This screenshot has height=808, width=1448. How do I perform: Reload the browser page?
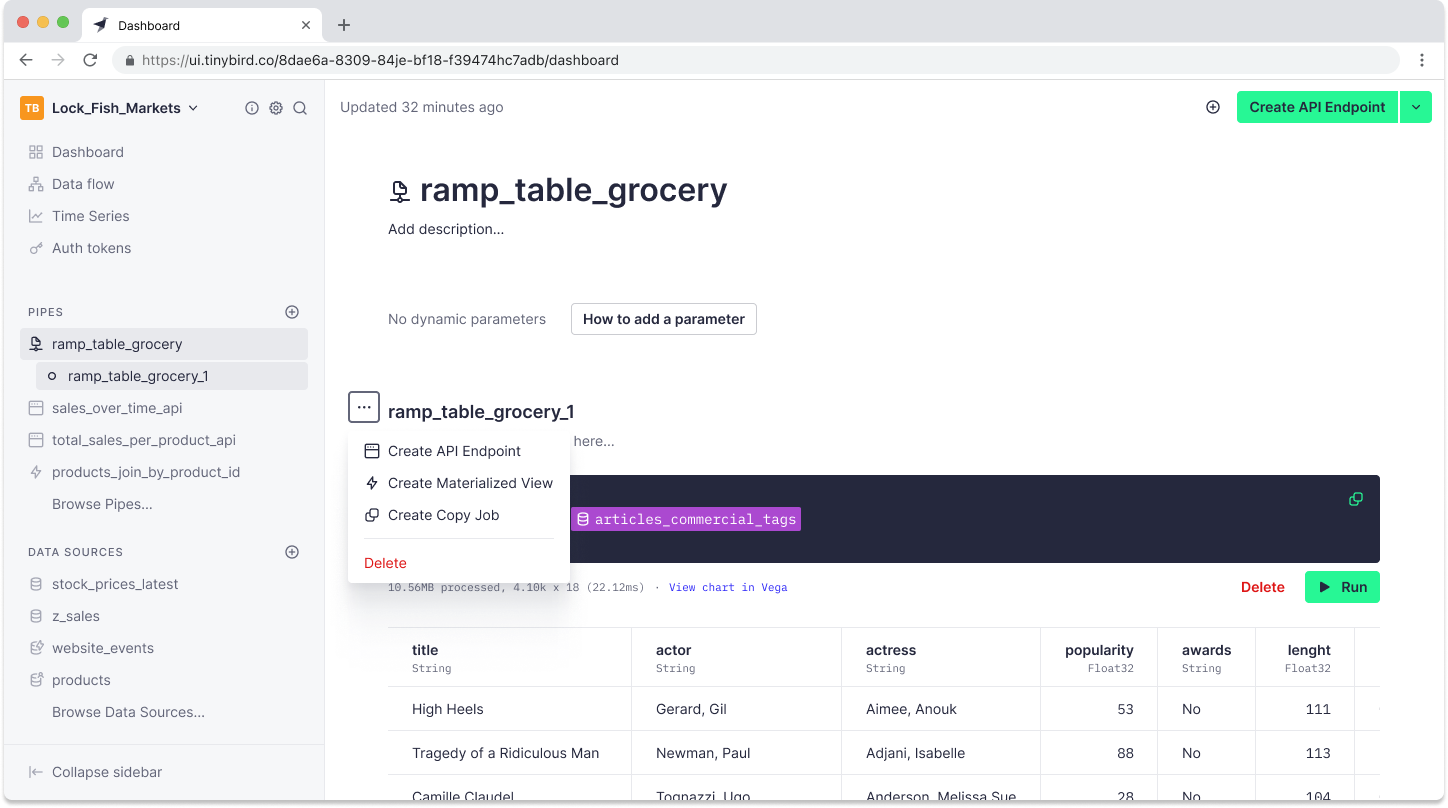point(90,60)
